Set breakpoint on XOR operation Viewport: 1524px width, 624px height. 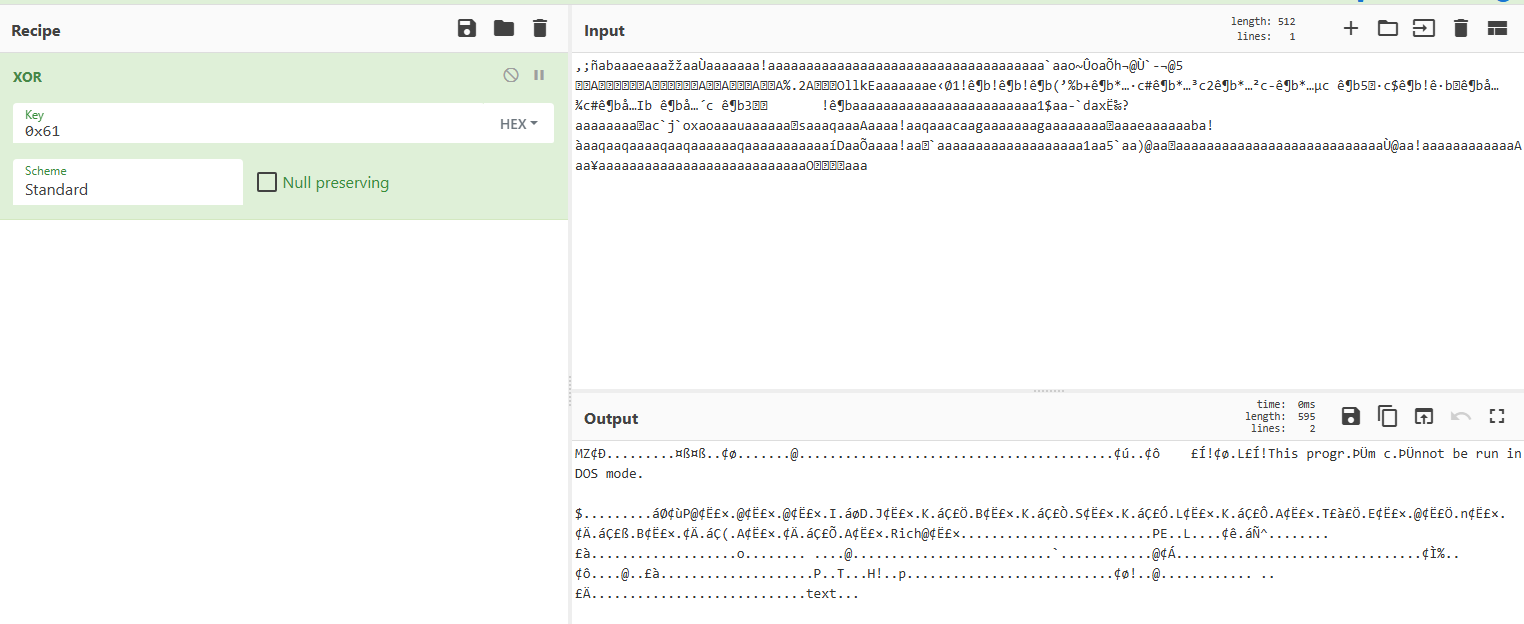(539, 75)
